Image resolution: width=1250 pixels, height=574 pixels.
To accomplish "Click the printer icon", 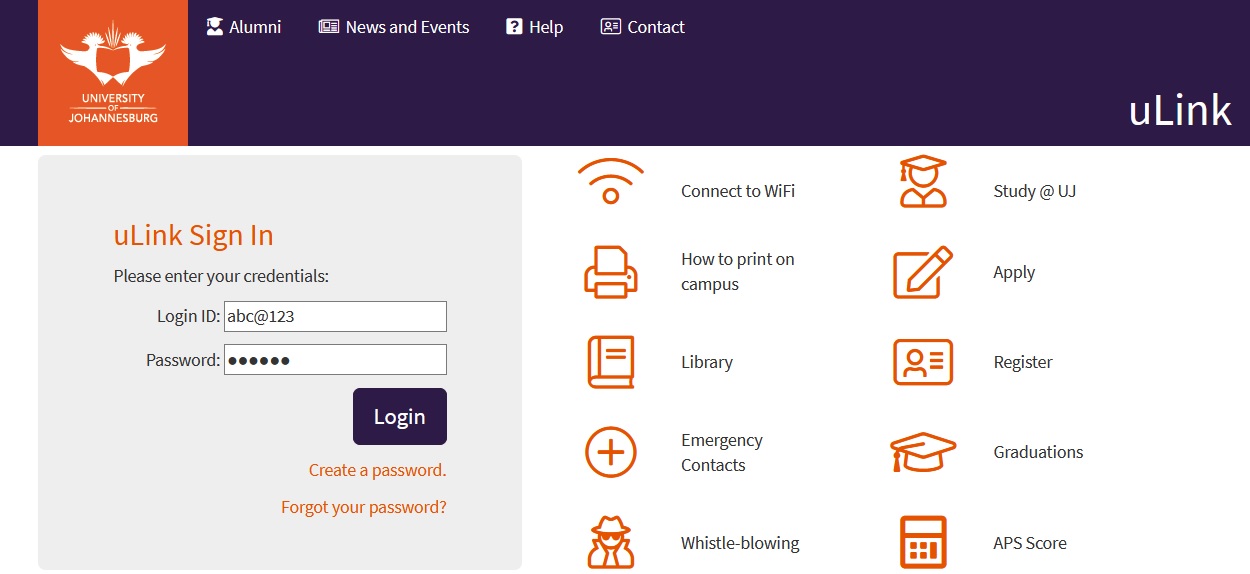I will (x=610, y=272).
